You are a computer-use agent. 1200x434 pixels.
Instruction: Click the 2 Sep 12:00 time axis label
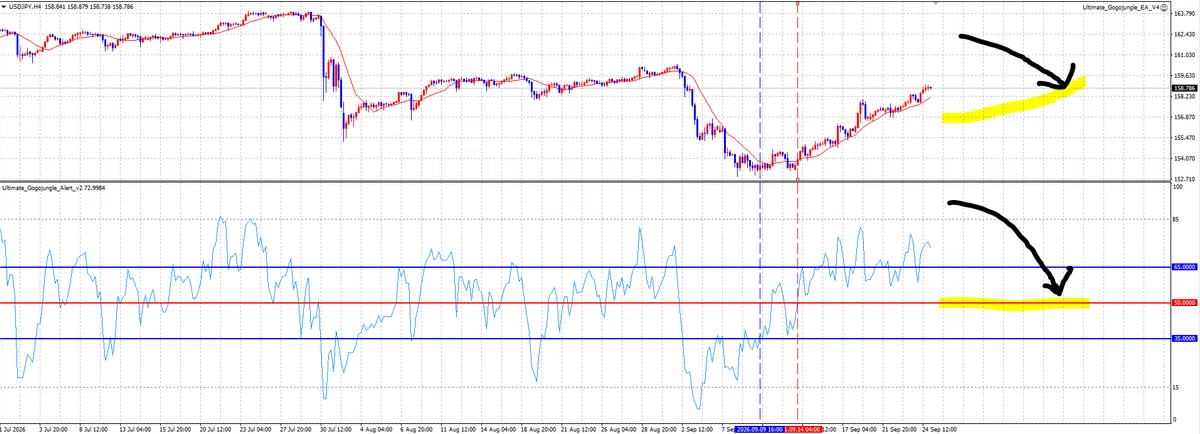tap(697, 428)
